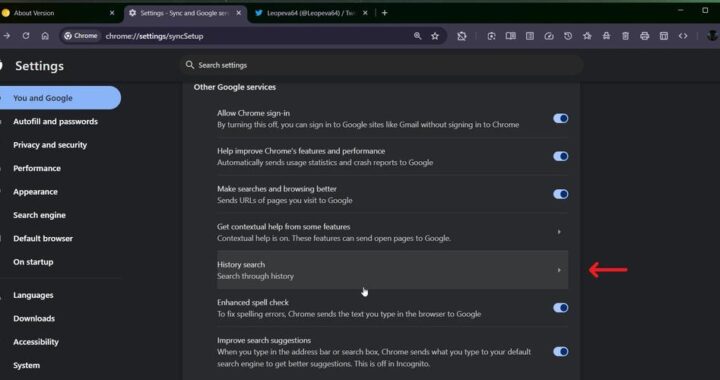Expand Get contextual help arrow
The height and width of the screenshot is (380, 720).
(559, 232)
